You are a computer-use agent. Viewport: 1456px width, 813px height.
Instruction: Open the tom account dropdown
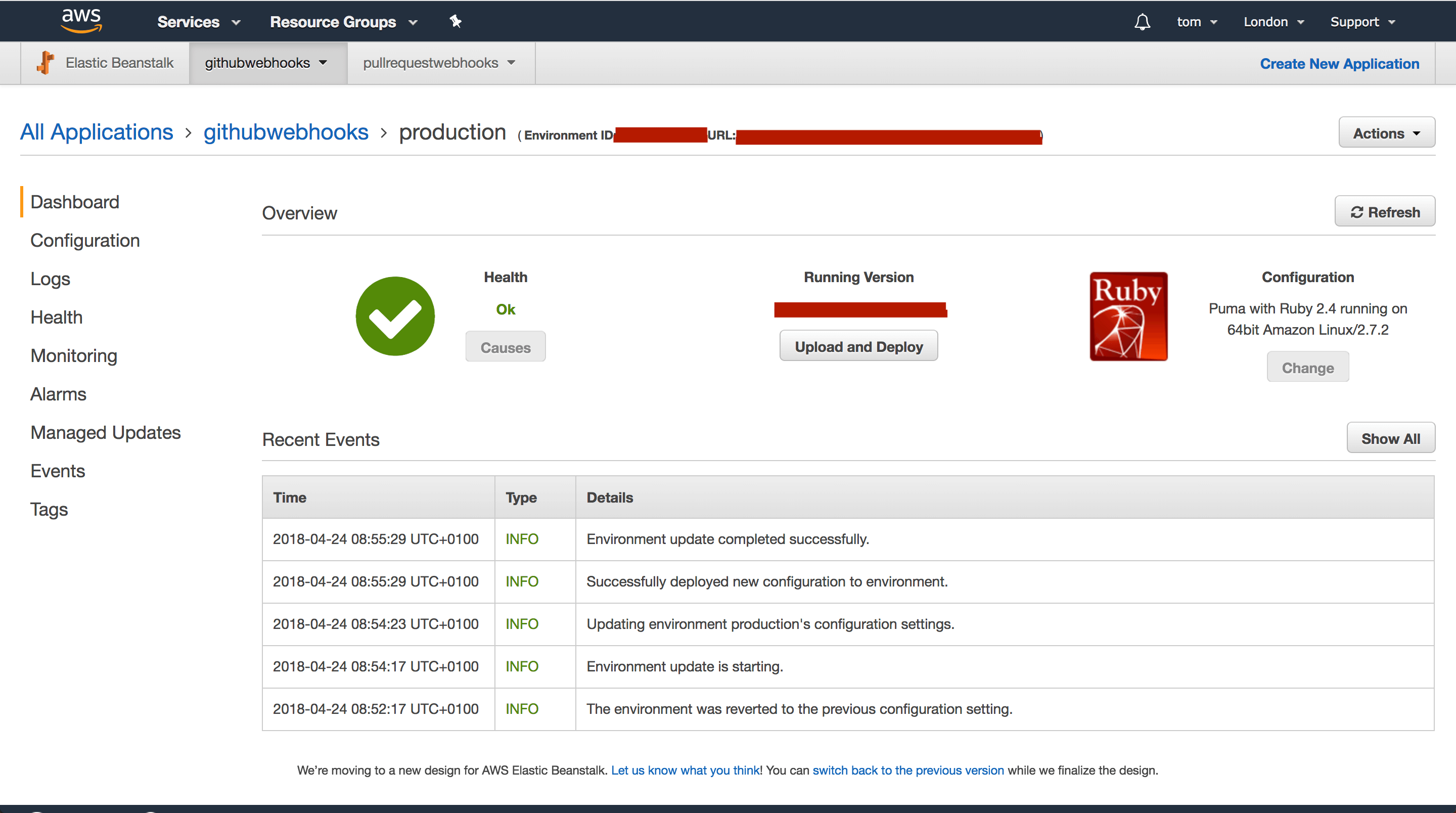pyautogui.click(x=1197, y=21)
